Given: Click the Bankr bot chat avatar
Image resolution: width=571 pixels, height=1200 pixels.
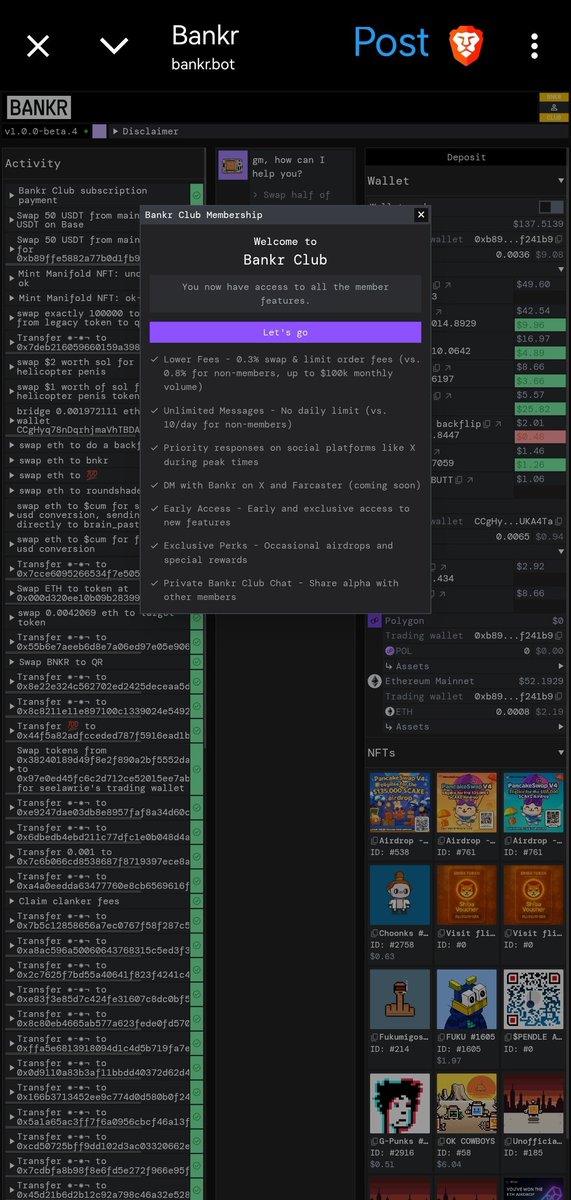Looking at the screenshot, I should point(233,166).
